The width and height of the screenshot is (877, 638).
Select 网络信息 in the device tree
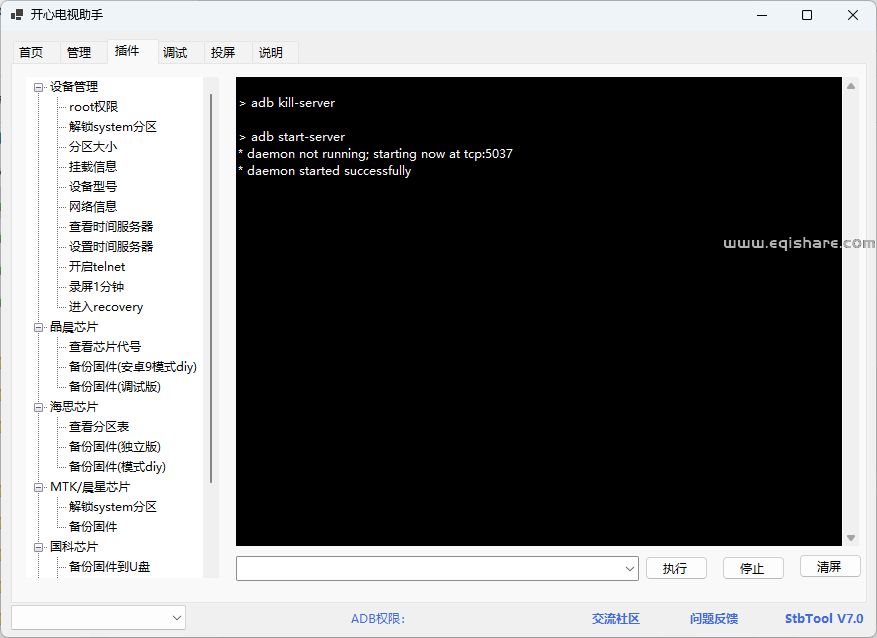(93, 206)
